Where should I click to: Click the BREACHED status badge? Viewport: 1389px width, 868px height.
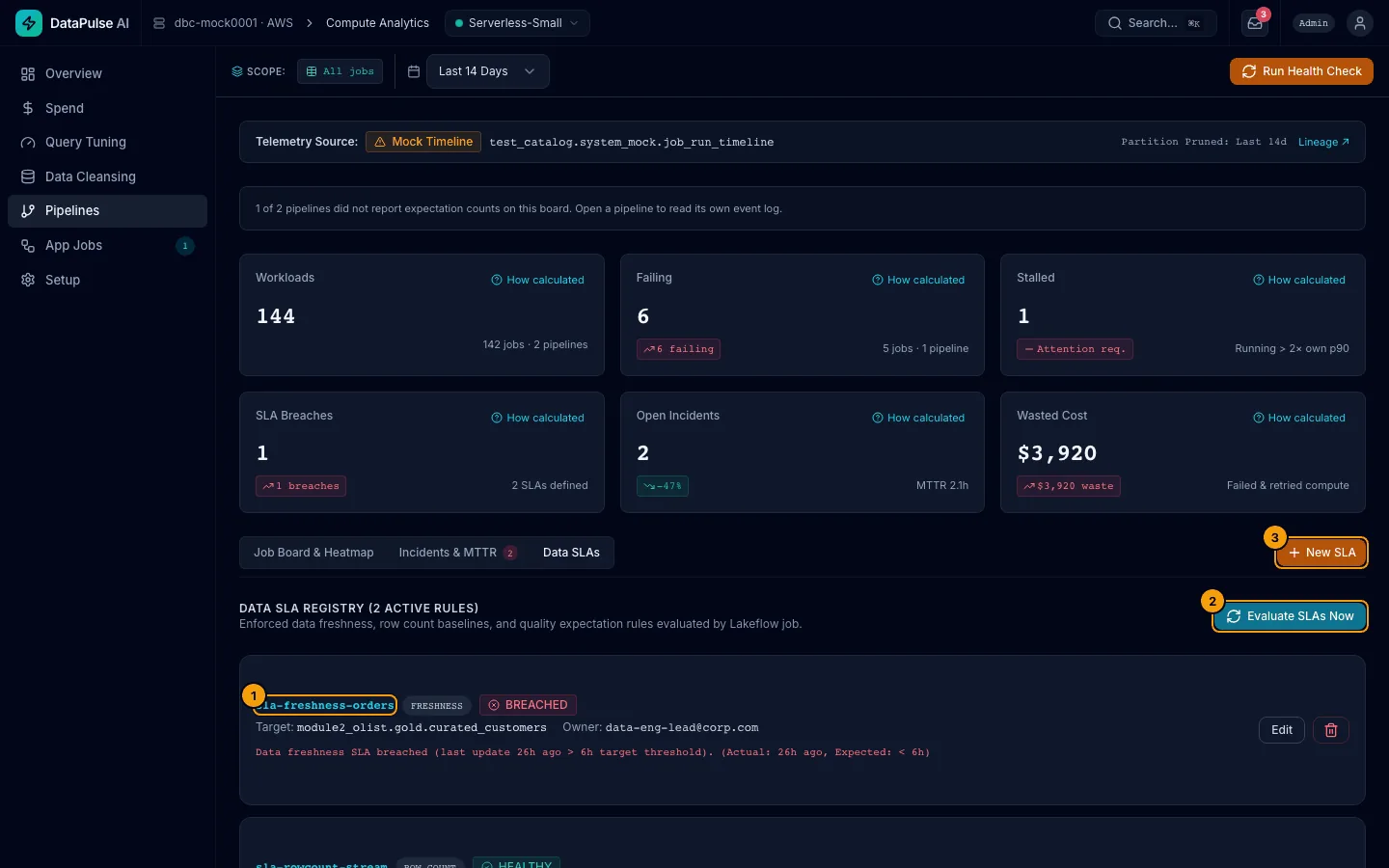point(528,705)
